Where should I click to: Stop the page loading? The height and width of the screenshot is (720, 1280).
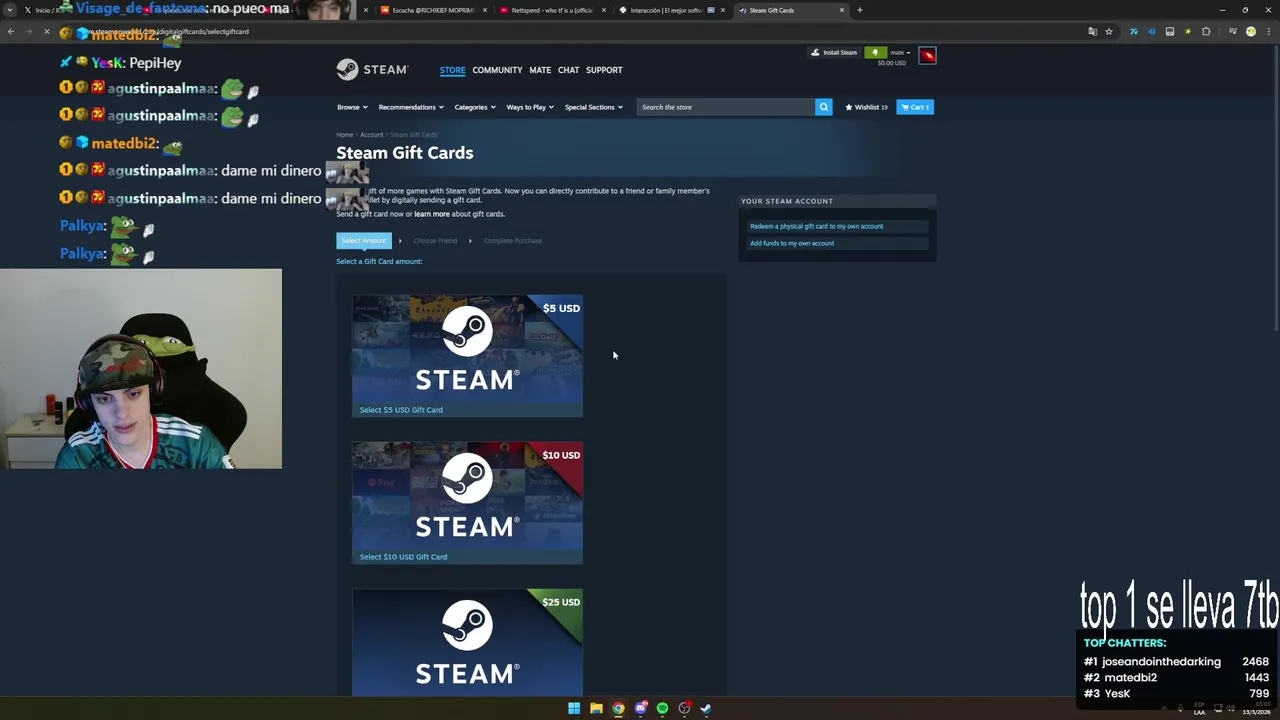[x=46, y=31]
